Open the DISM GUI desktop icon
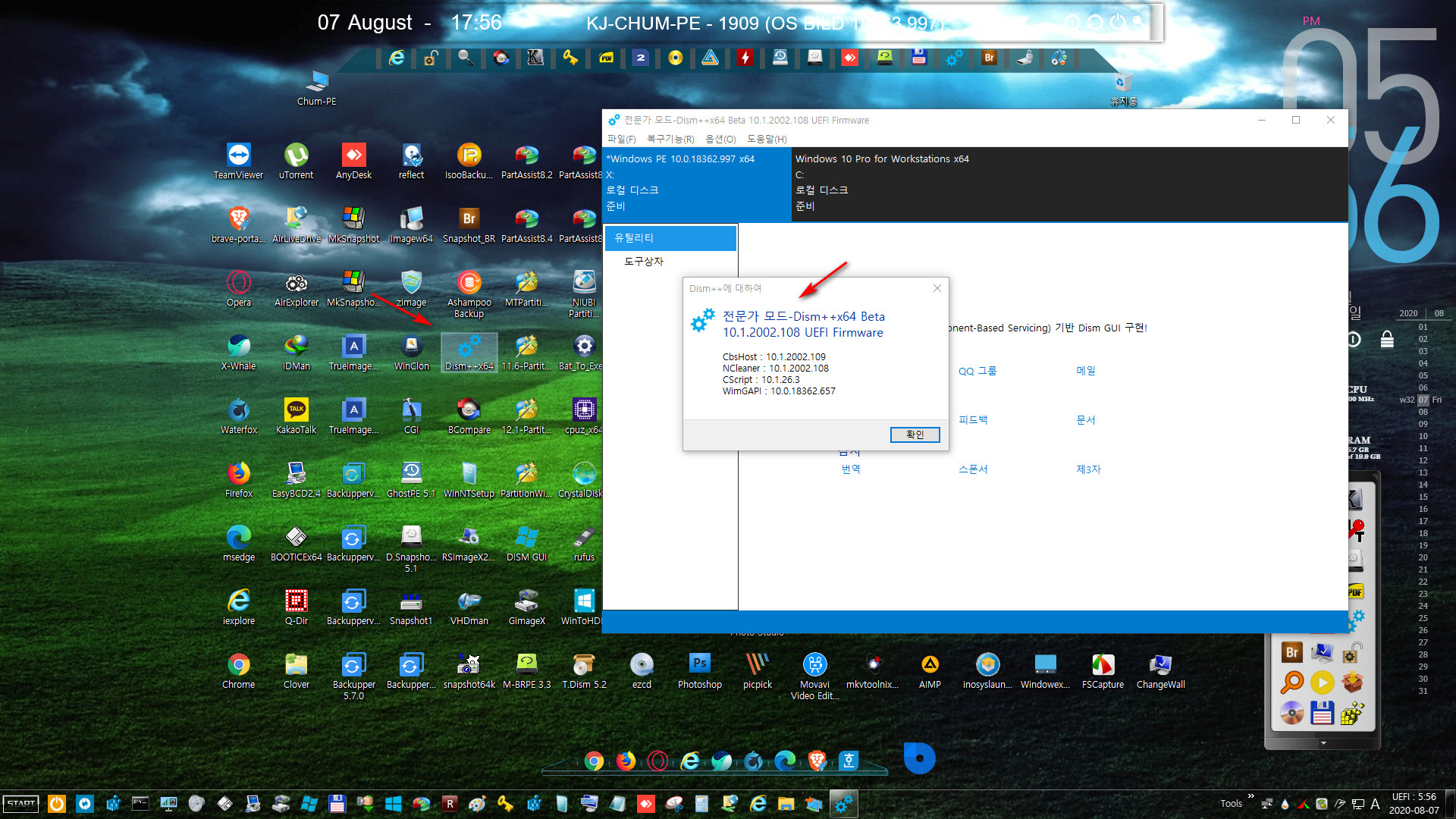 pos(526,544)
